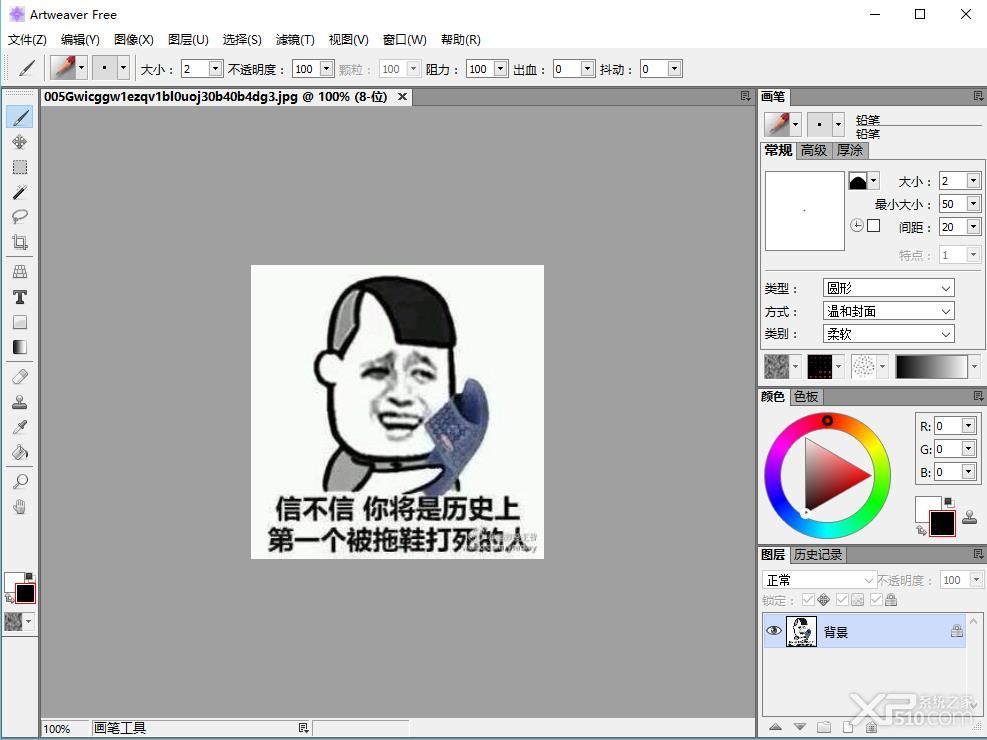Open the 图像(X) menu
The height and width of the screenshot is (740, 987).
[x=133, y=40]
